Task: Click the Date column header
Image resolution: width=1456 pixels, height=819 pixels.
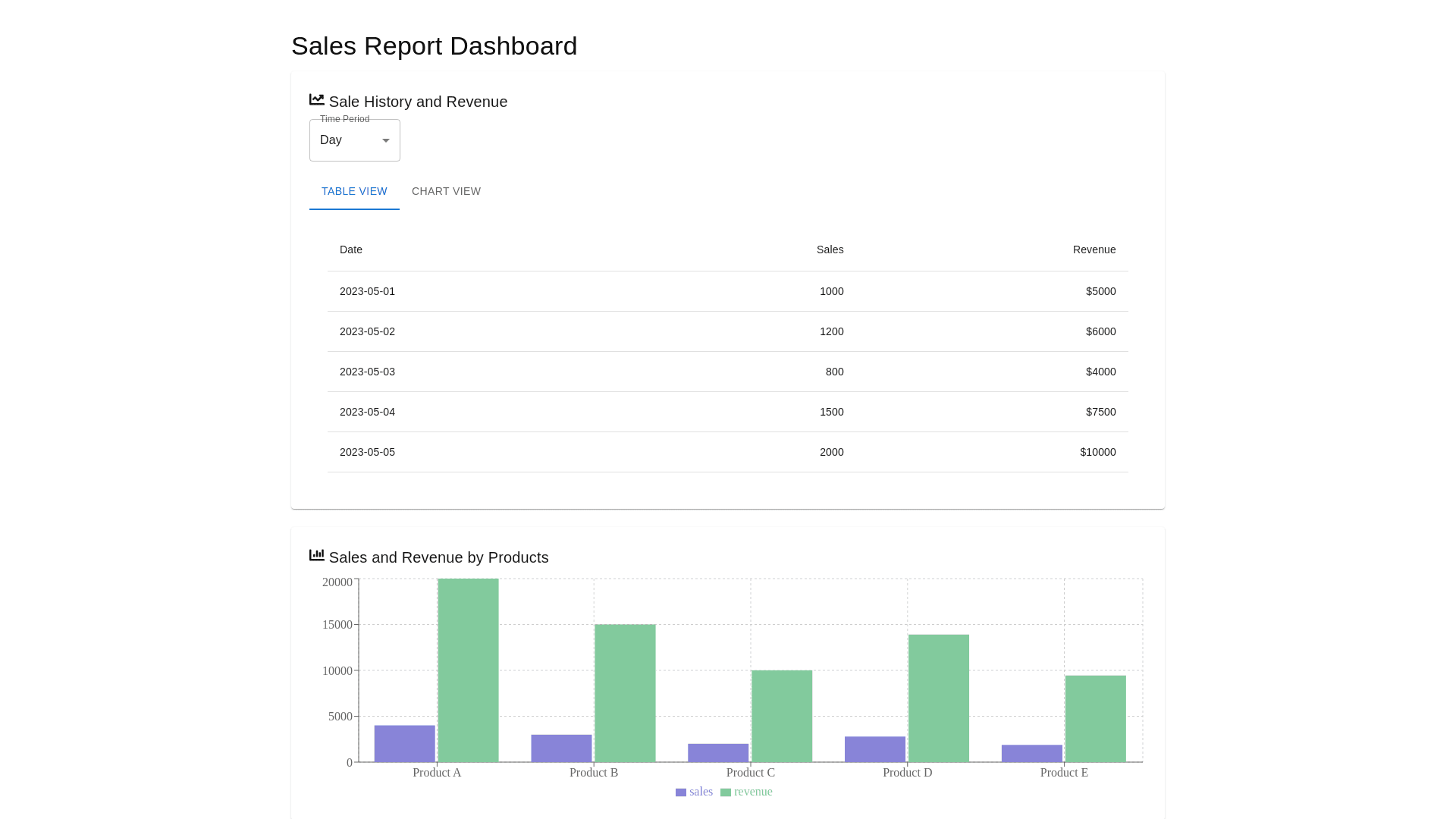Action: (x=351, y=249)
